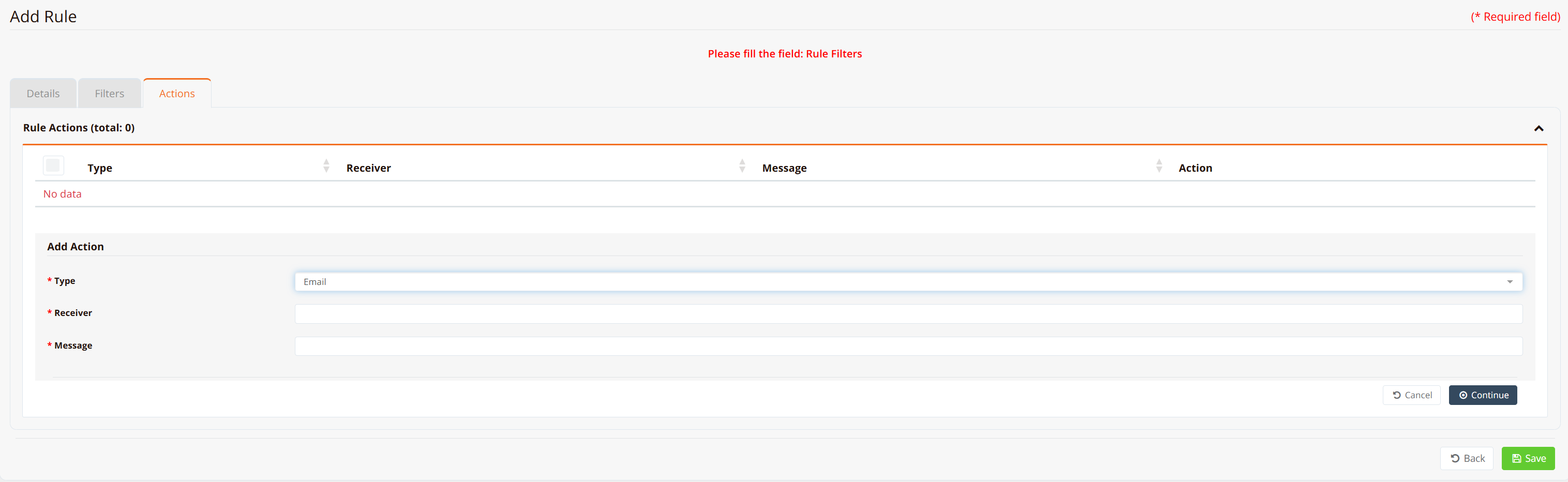
Task: Open the Type dropdown showing Email
Action: point(908,282)
